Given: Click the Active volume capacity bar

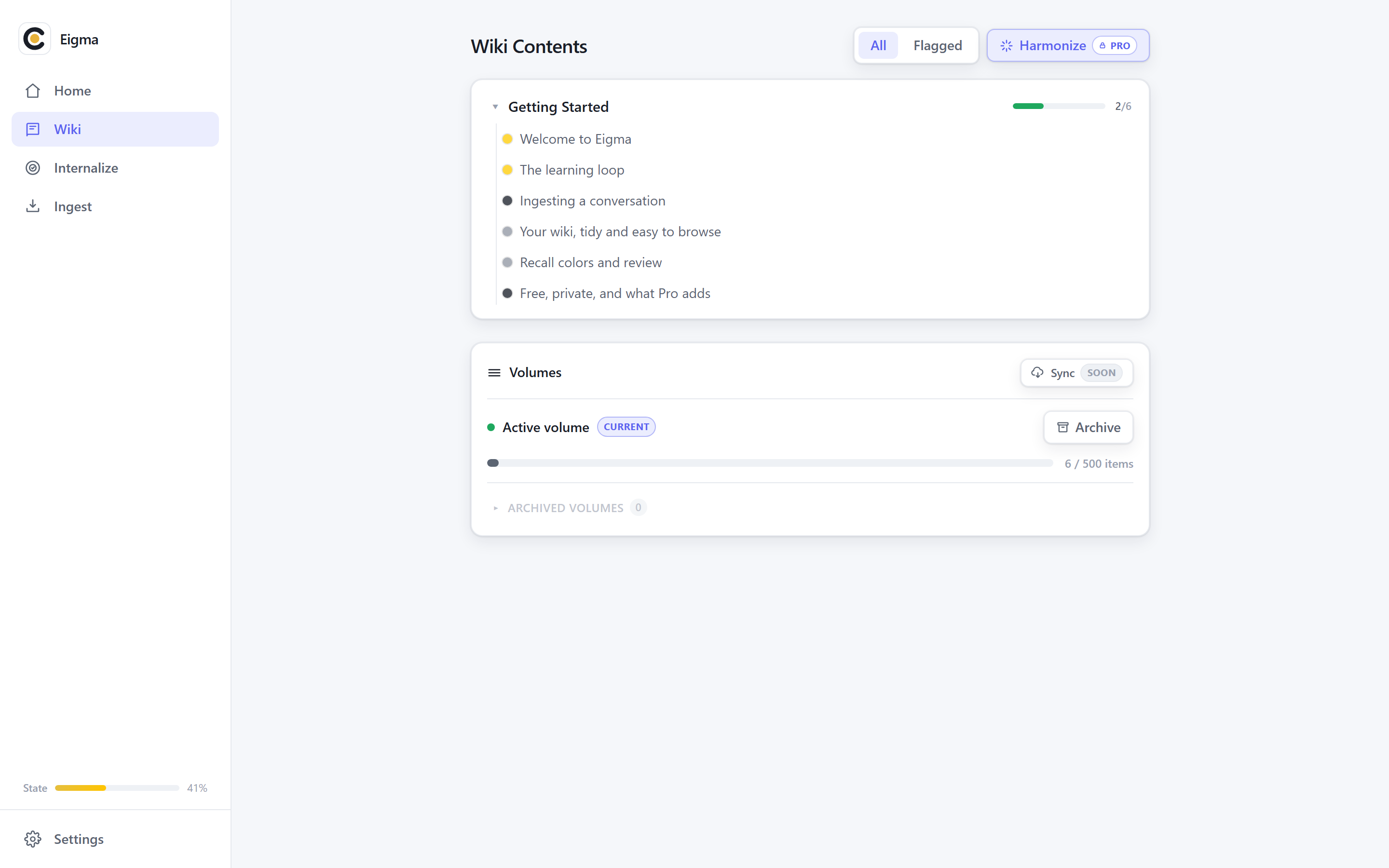Looking at the screenshot, I should [x=770, y=463].
